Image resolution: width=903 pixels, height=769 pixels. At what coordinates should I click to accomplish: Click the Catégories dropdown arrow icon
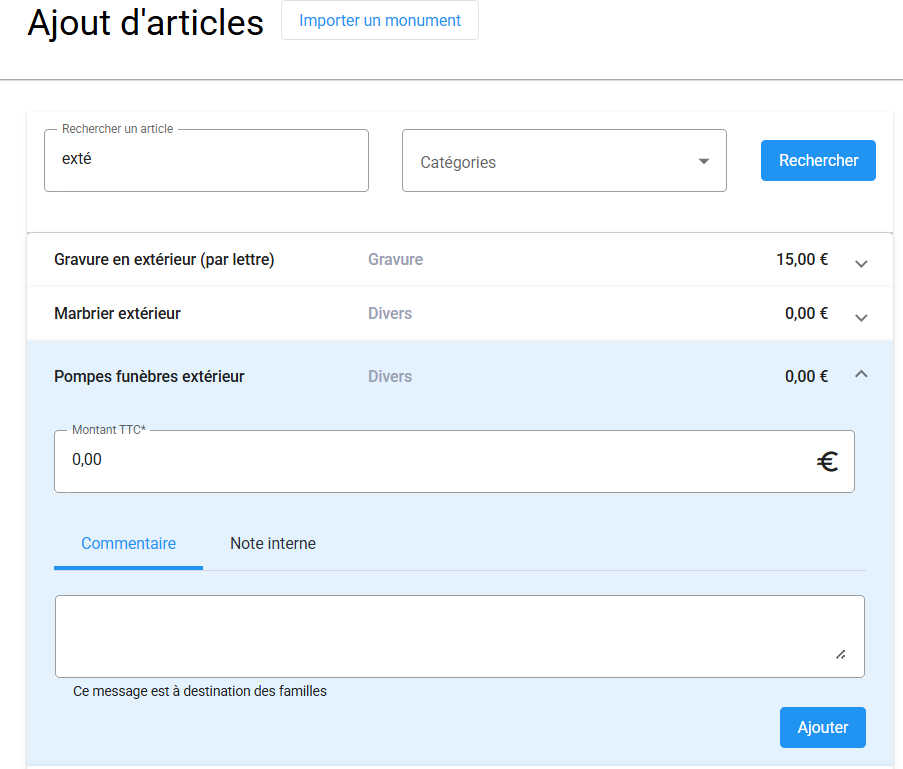click(x=704, y=161)
